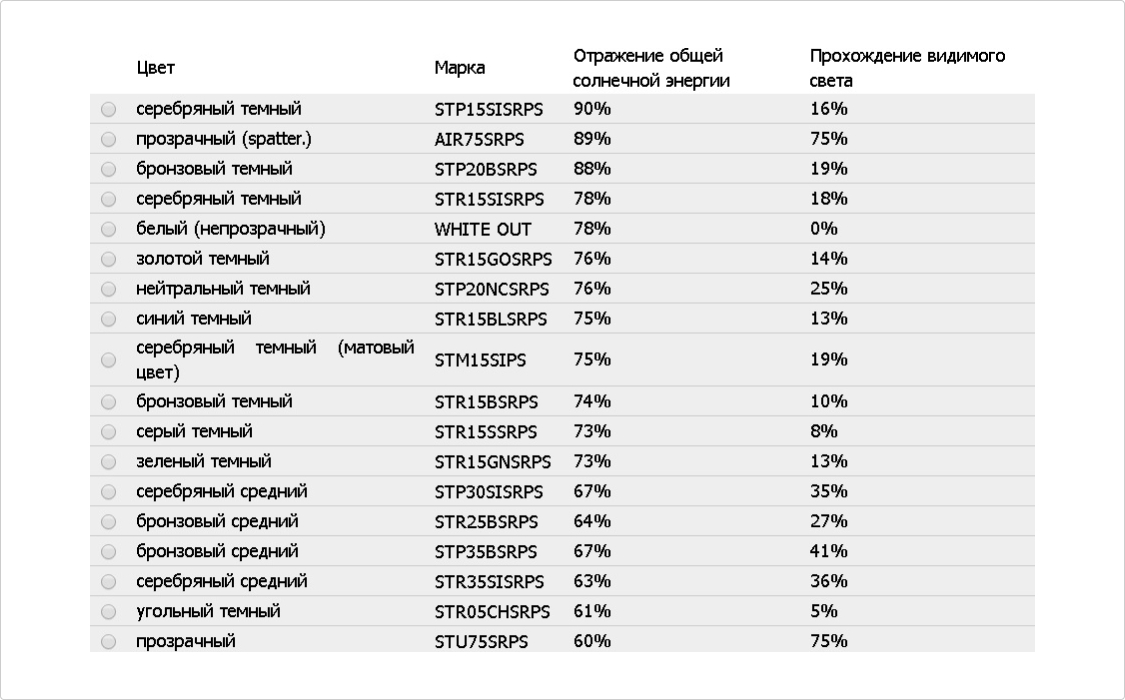Select угольный темный radio button

108,612
